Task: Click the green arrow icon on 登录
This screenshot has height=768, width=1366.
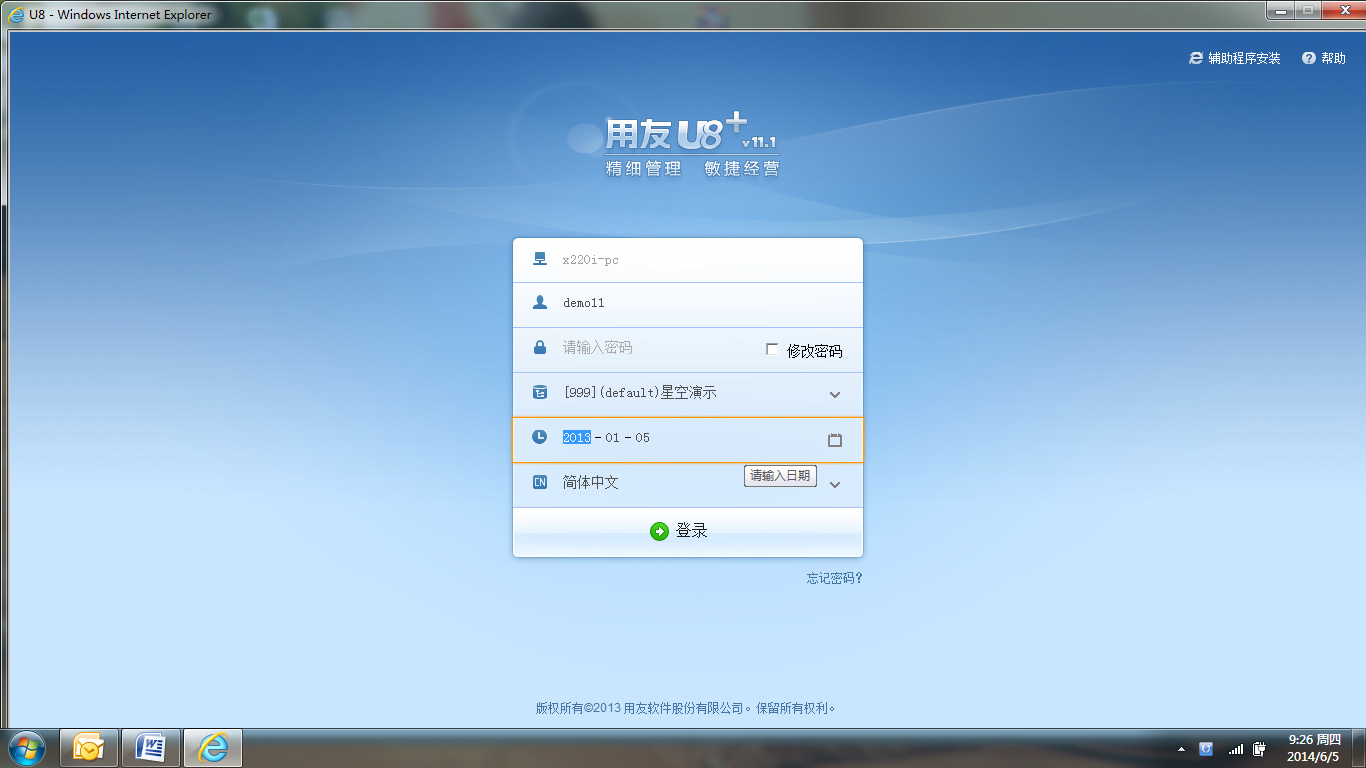Action: tap(659, 531)
